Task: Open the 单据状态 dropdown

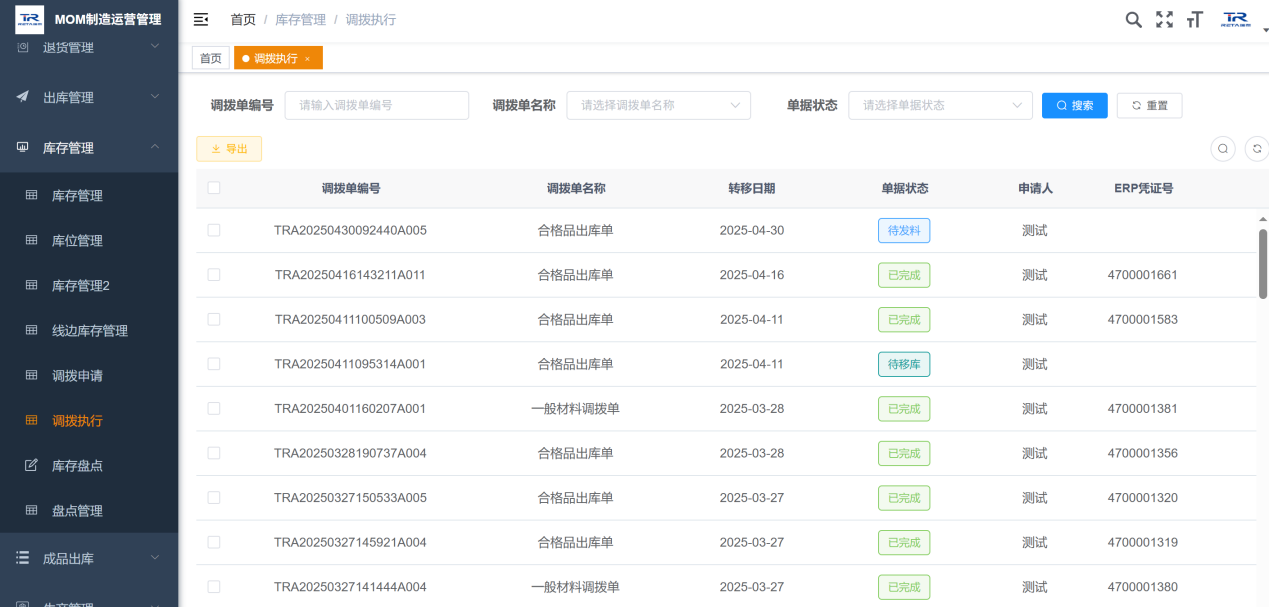Action: pos(940,105)
